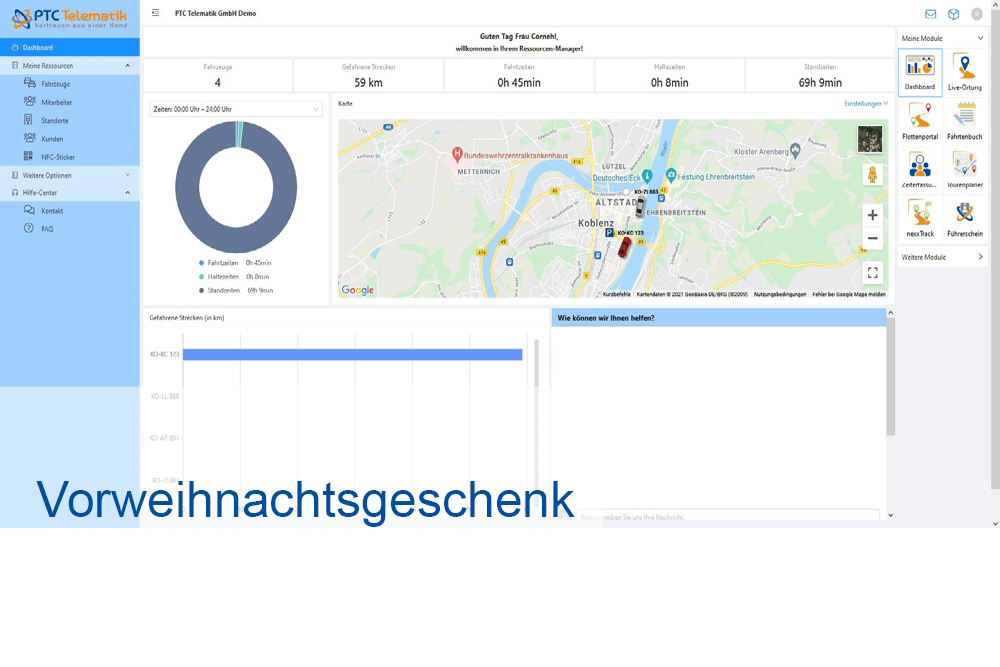Open the nexxTrack module
Viewport: 1000px width, 667px height.
click(920, 217)
